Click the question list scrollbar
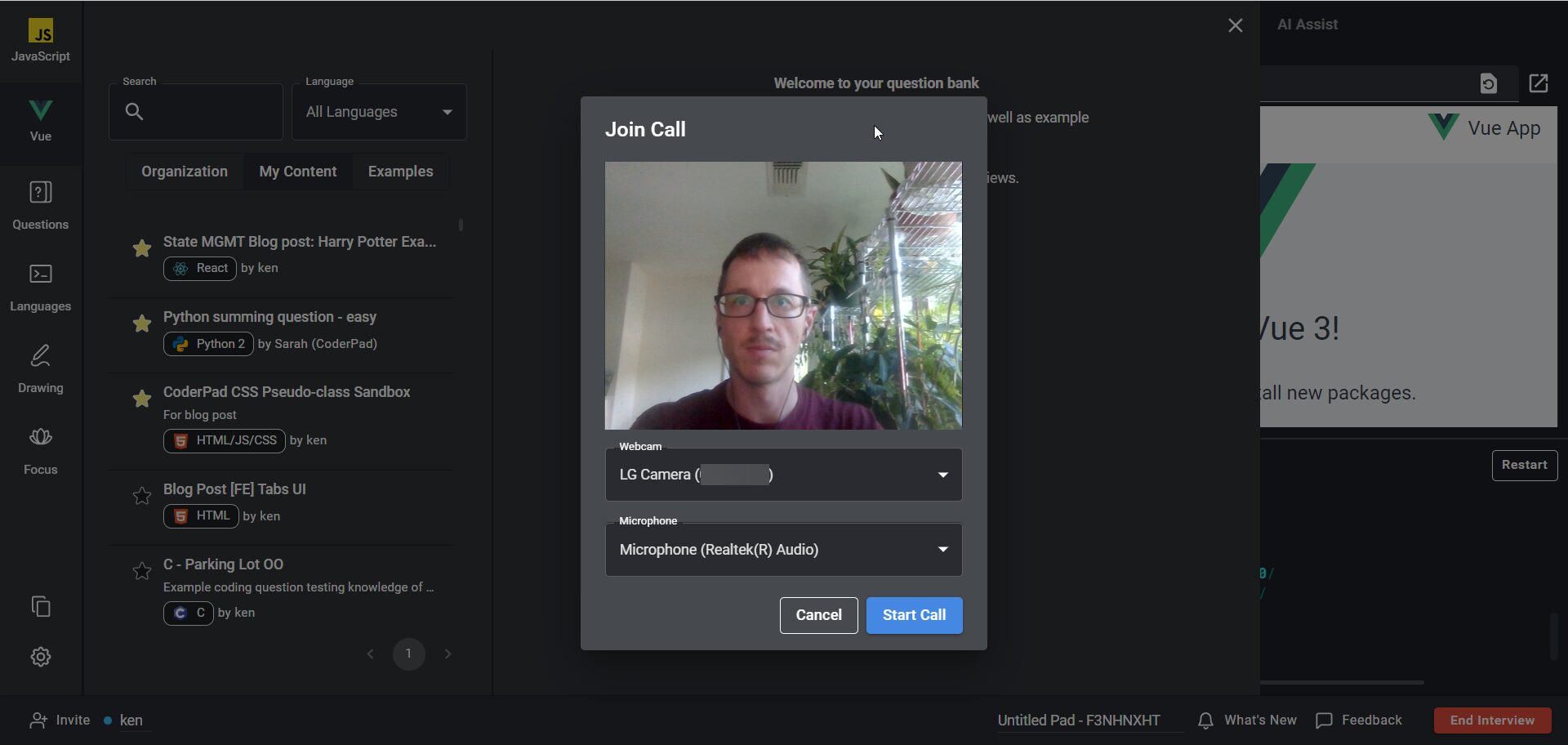 coord(461,225)
